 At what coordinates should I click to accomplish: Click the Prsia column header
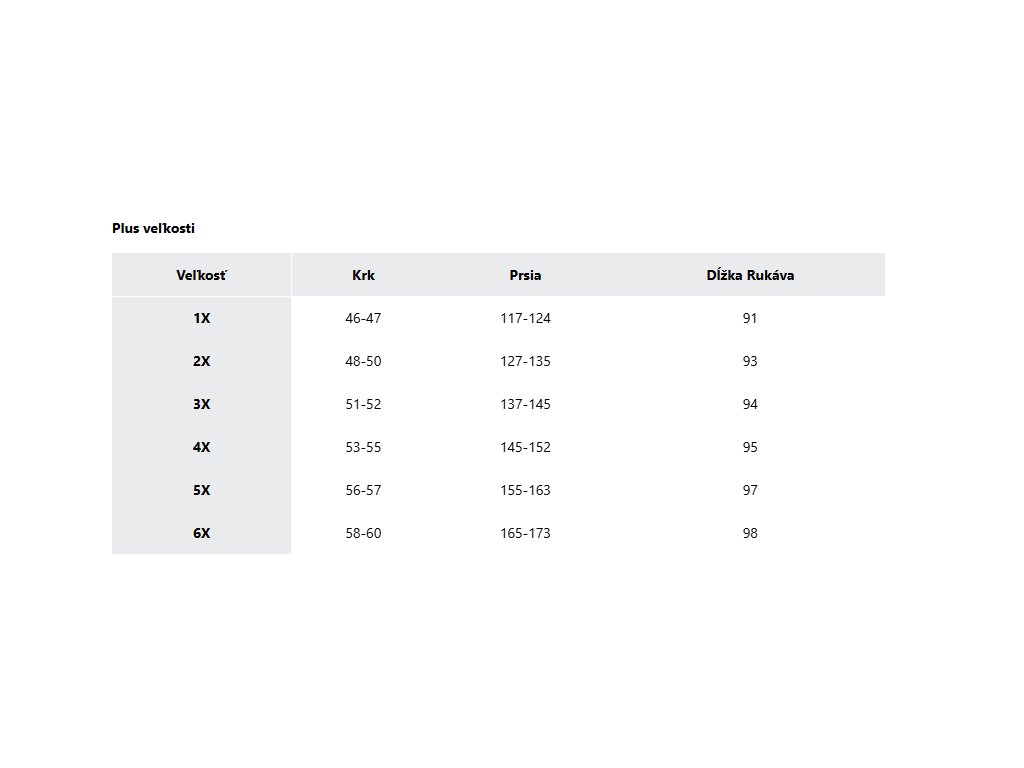pyautogui.click(x=525, y=275)
